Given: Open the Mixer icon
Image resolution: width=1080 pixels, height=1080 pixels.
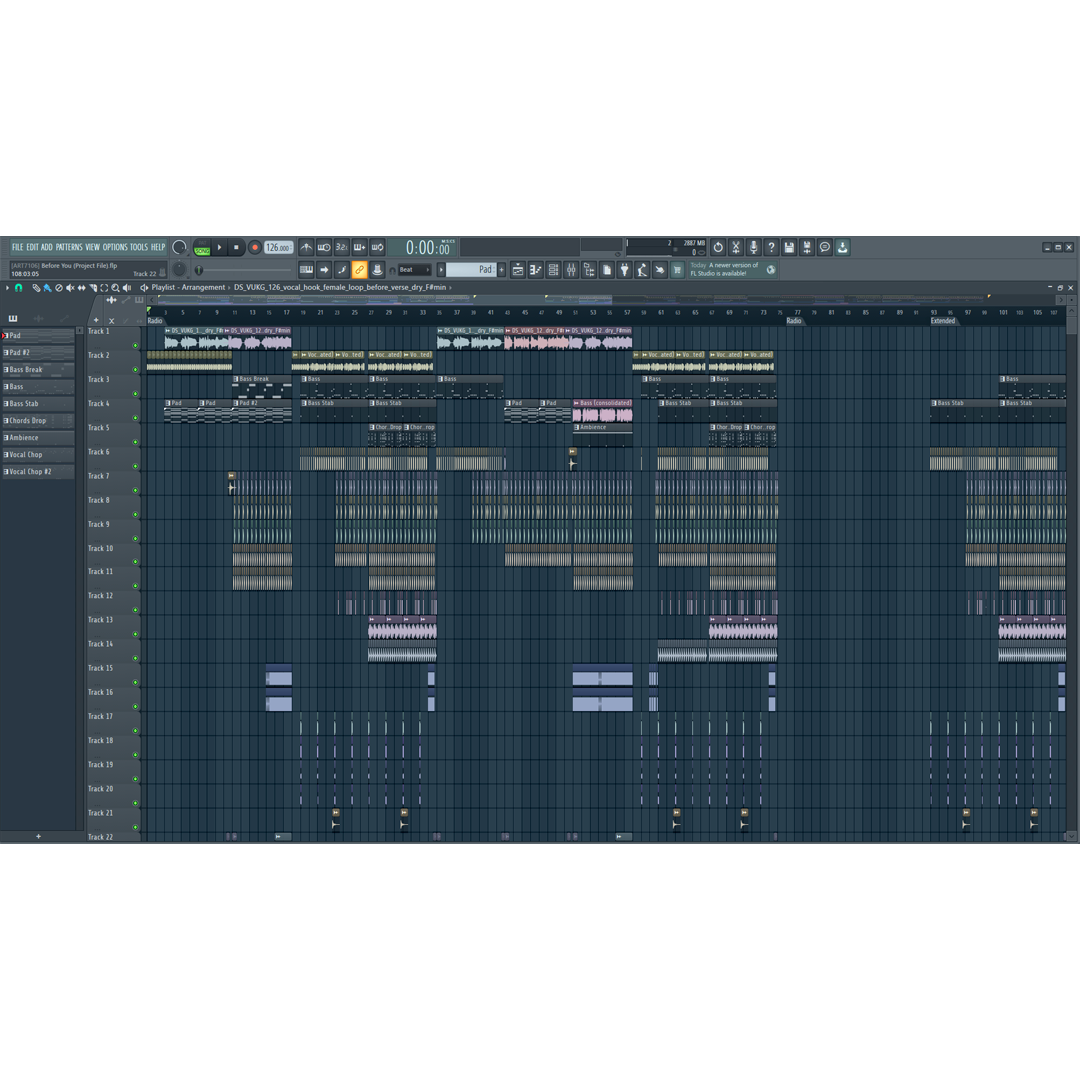Looking at the screenshot, I should [571, 269].
